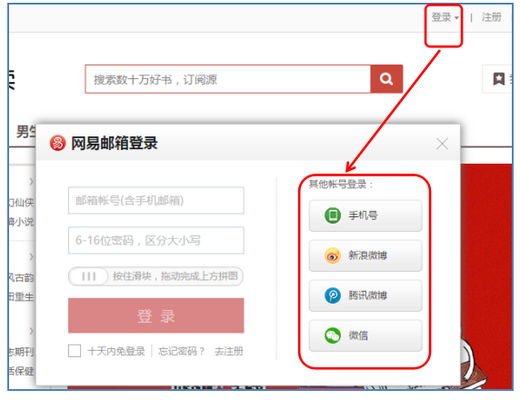This screenshot has height=400, width=520.
Task: Click the red NetEase logo icon
Action: (x=58, y=143)
